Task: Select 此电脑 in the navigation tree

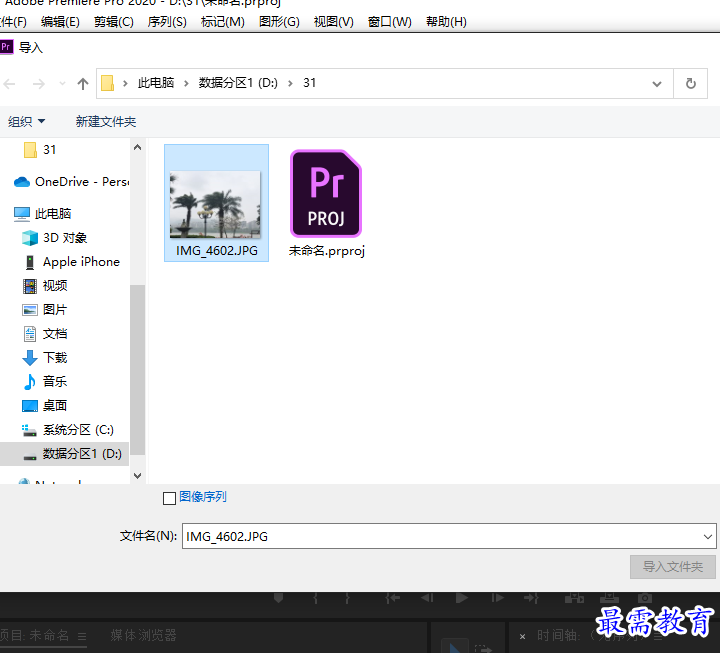Action: [53, 214]
